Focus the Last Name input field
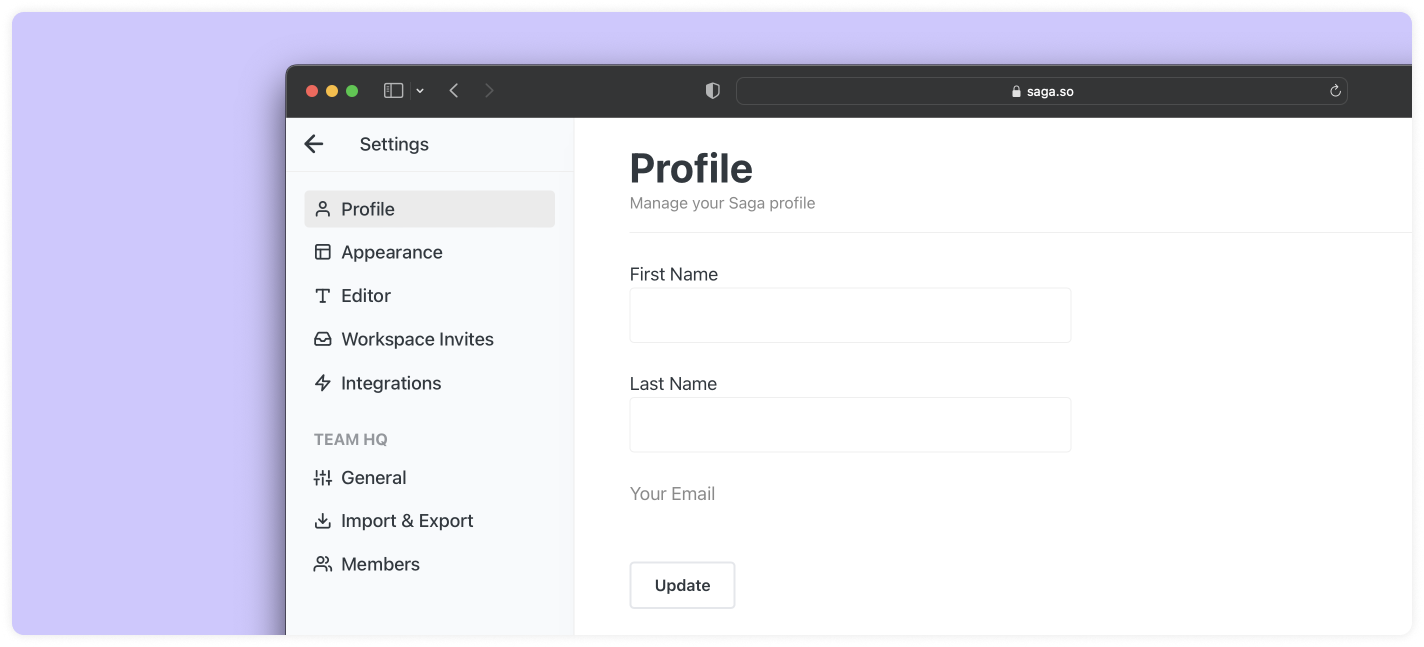Screen dimensions: 1424x647 (849, 425)
